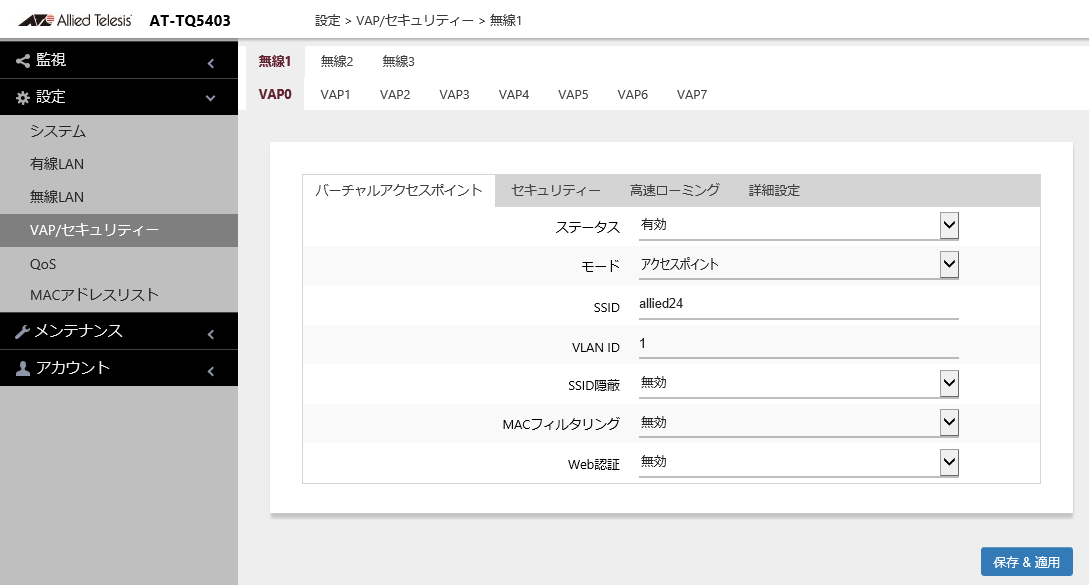Switch to the 無線2 tab
Image resolution: width=1089 pixels, height=585 pixels.
(337, 62)
